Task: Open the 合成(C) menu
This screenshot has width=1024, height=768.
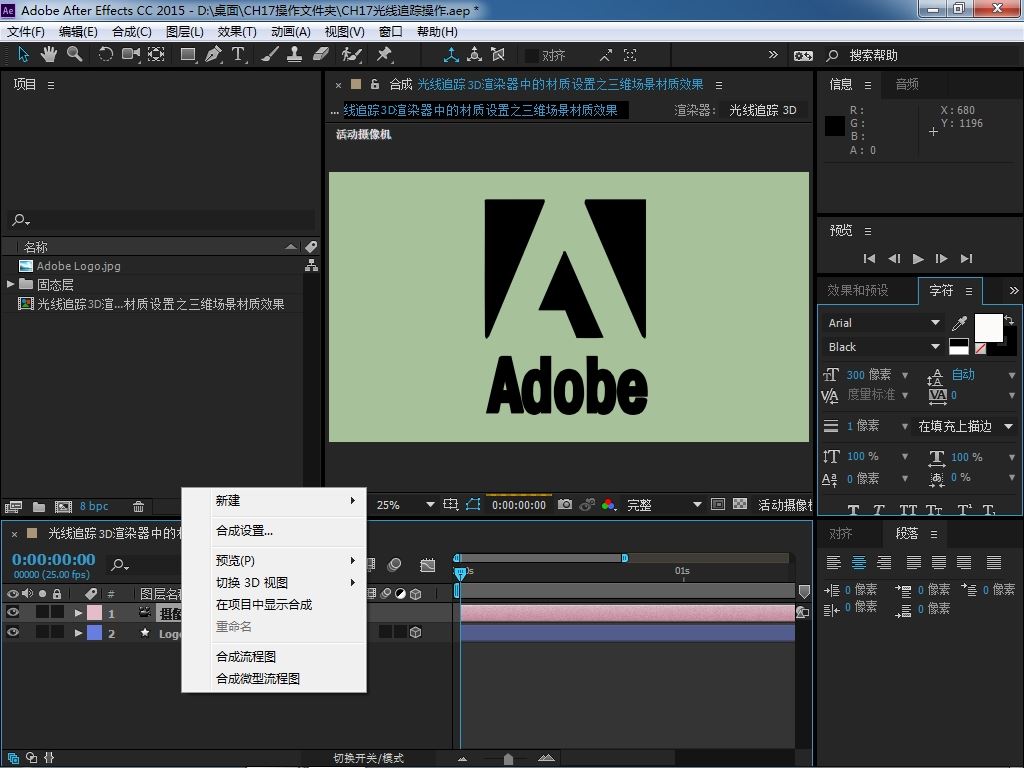Action: coord(131,31)
